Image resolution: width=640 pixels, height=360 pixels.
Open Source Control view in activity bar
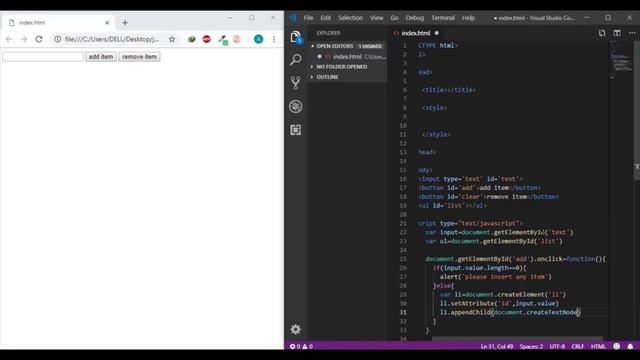[x=296, y=83]
